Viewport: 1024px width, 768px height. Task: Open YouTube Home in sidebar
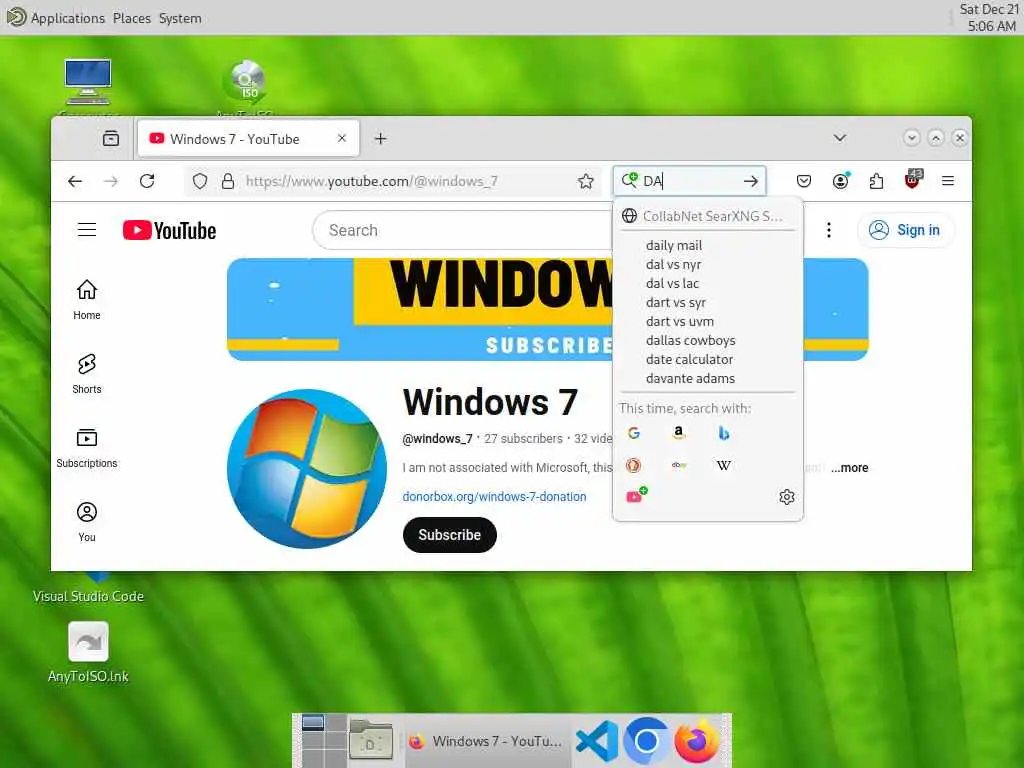[87, 300]
